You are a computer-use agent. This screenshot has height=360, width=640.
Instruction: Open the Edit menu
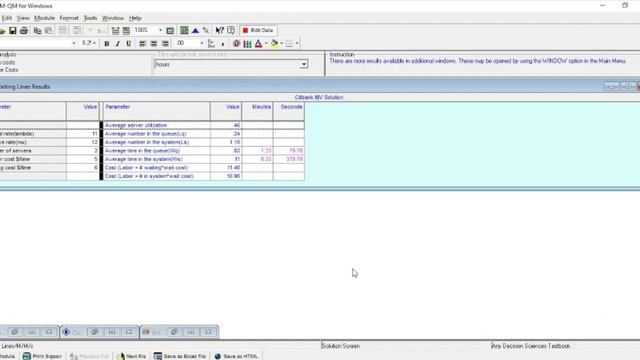tap(7, 18)
